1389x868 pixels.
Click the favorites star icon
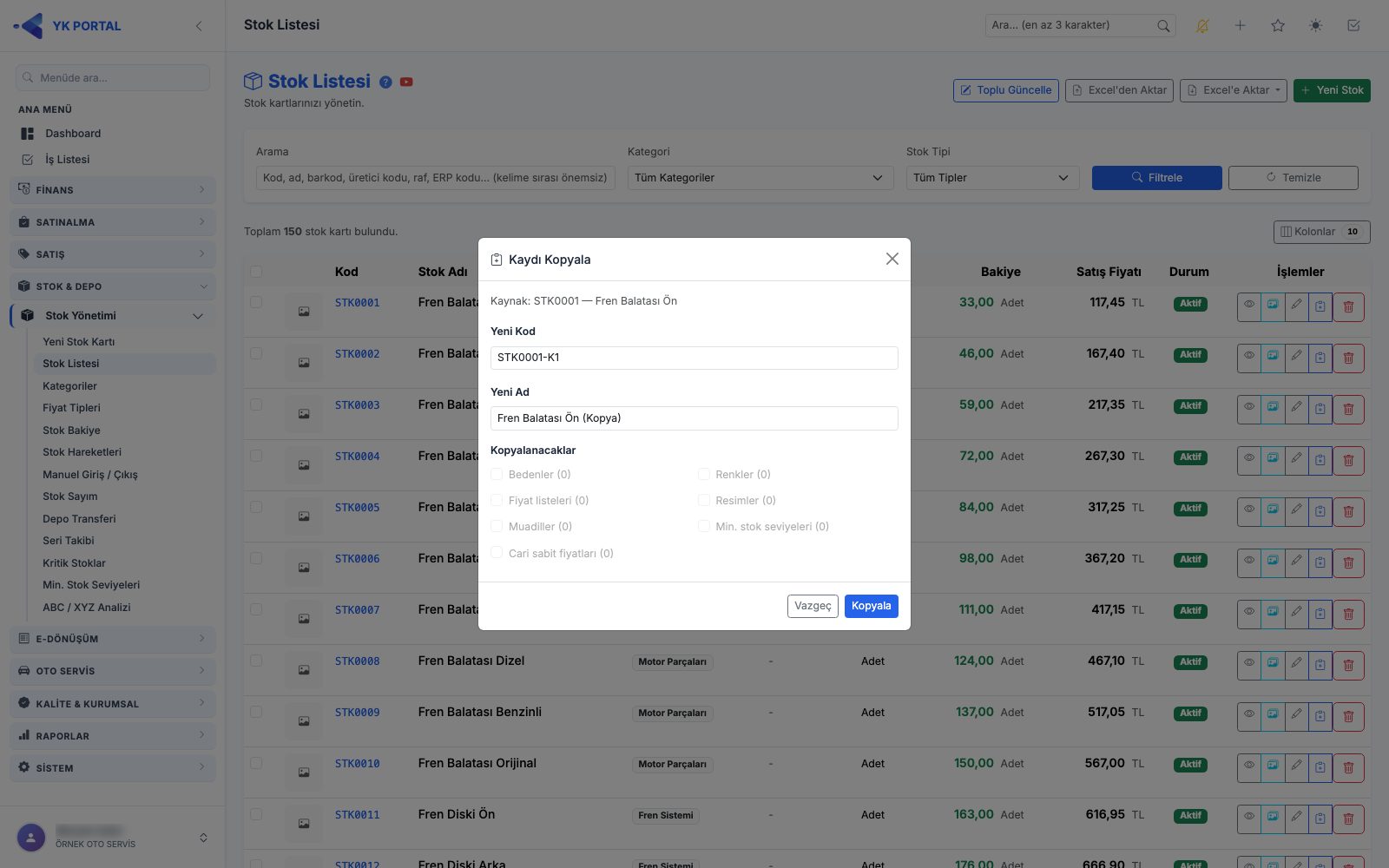point(1278,26)
